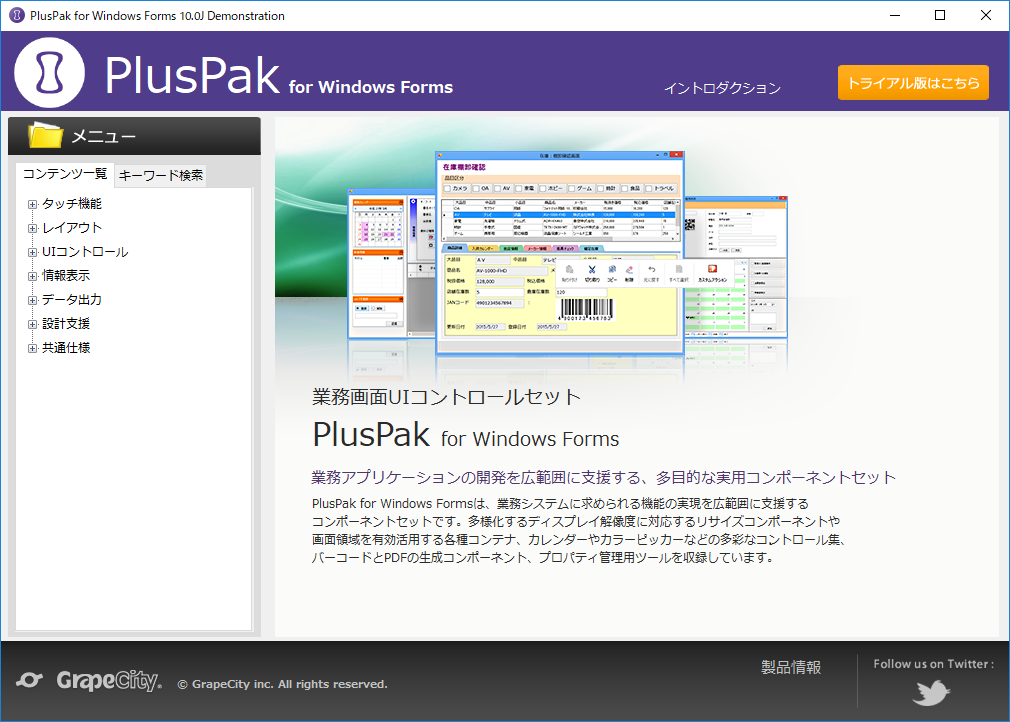Expand the データ出力 tree node

pos(32,300)
